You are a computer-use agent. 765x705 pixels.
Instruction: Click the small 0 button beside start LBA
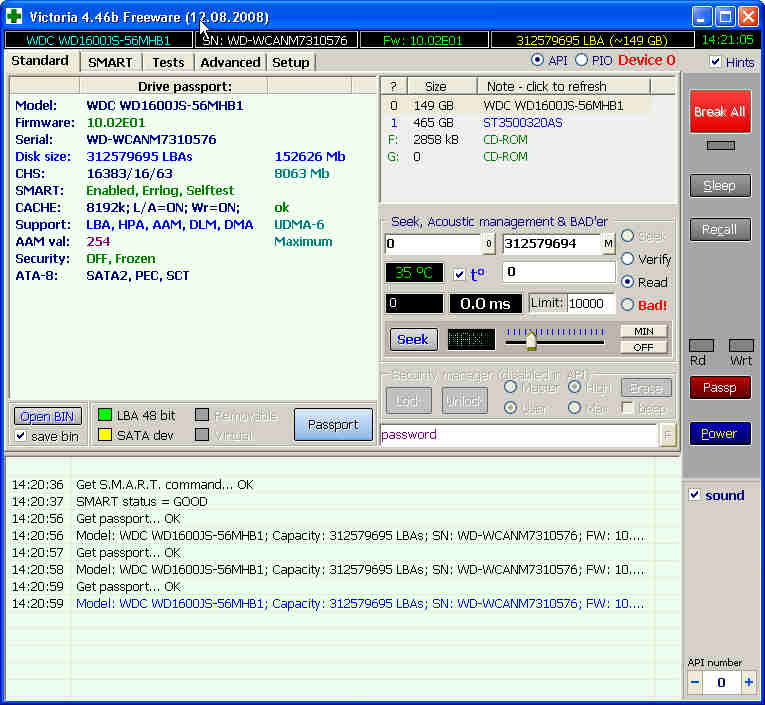tap(488, 243)
